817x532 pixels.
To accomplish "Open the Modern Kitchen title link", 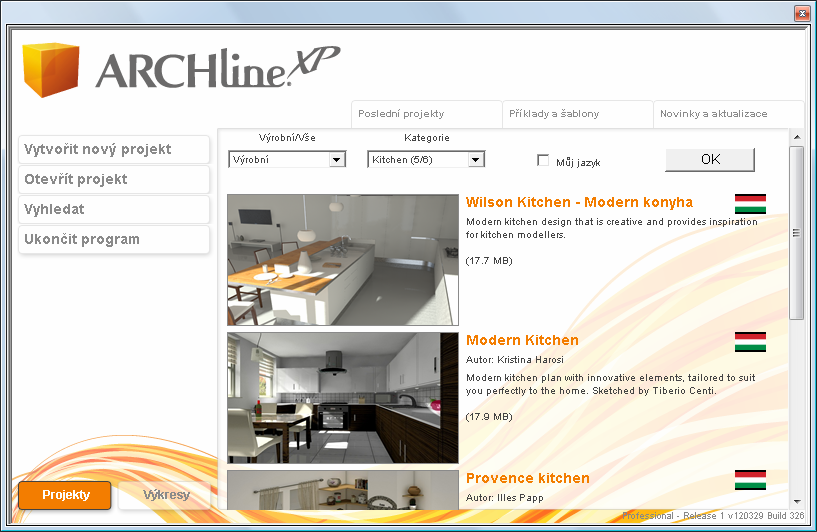I will pyautogui.click(x=522, y=340).
